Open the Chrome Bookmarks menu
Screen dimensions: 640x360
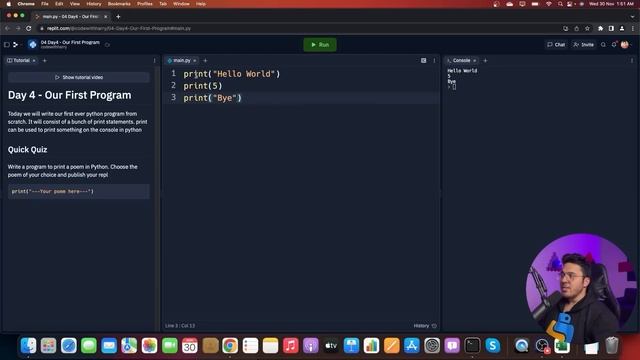119,4
